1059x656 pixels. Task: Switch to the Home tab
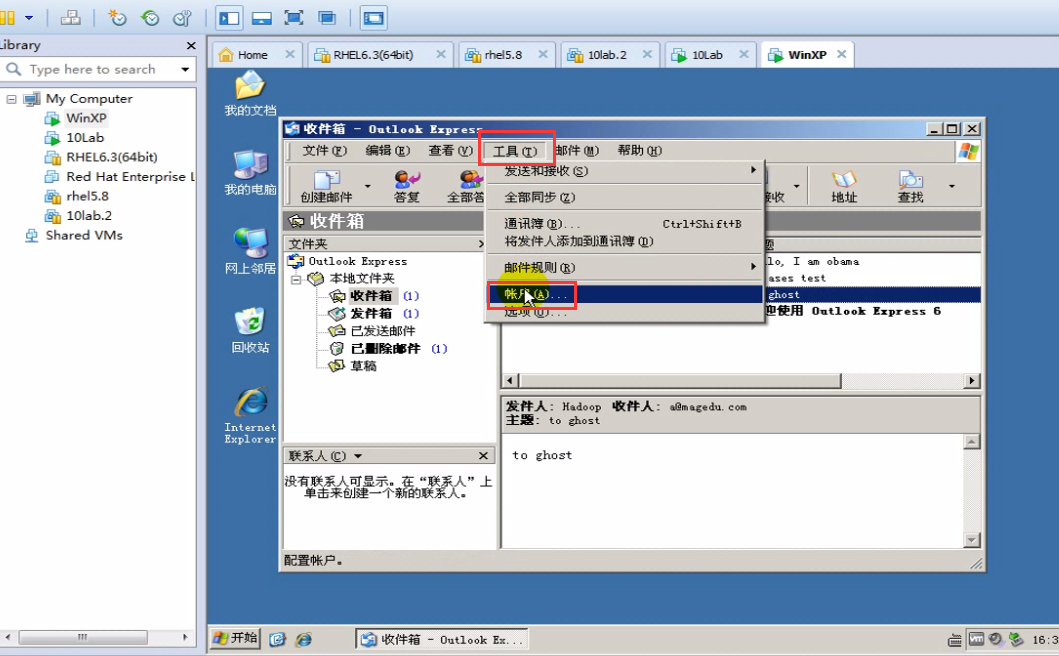[253, 55]
